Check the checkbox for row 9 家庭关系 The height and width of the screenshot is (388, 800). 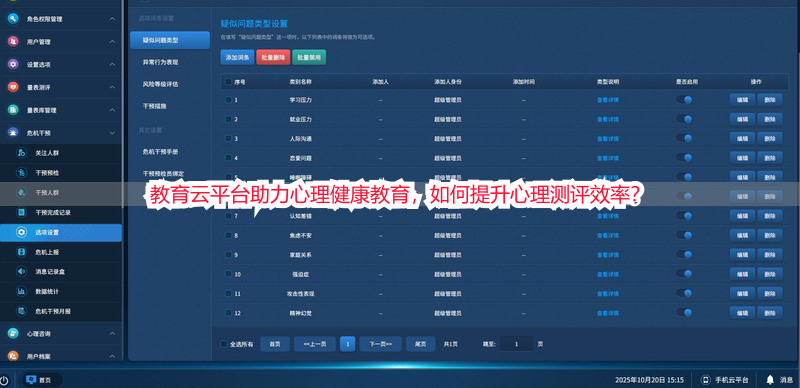point(228,255)
